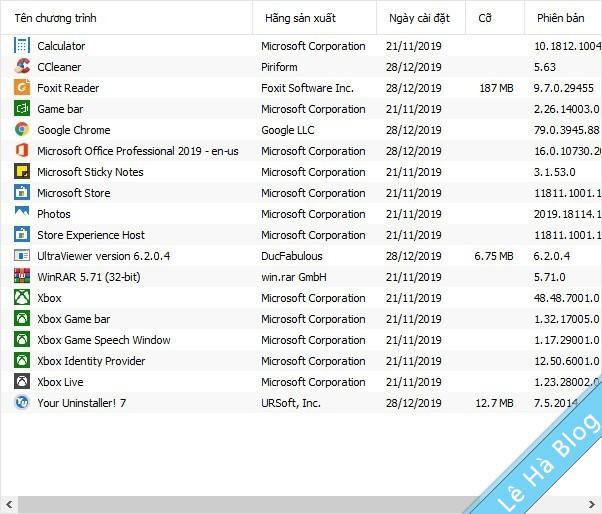
Task: Click the 6.75 MB size cell
Action: (494, 256)
